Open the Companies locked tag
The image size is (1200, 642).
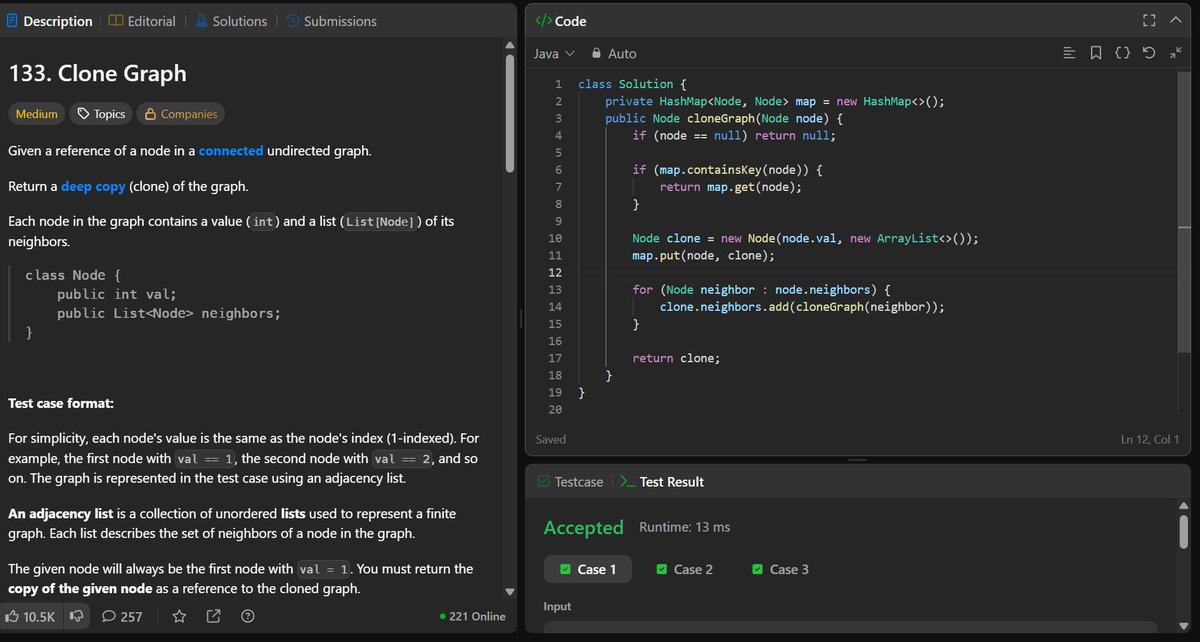pyautogui.click(x=181, y=114)
